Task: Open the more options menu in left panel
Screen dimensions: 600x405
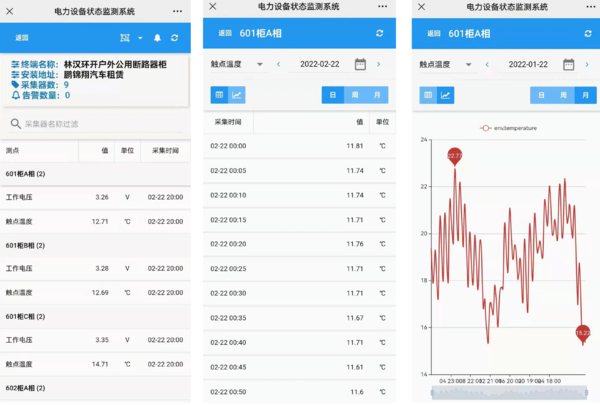Action: coord(177,11)
